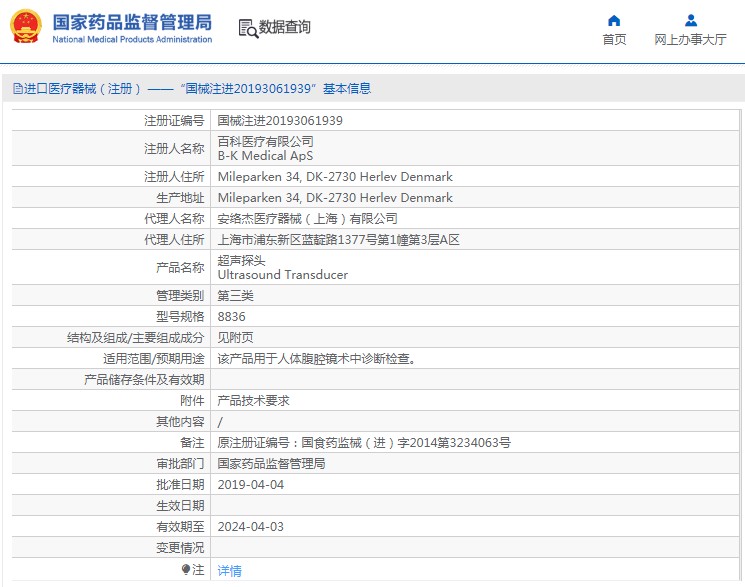This screenshot has width=745, height=587.
Task: Open the 数据查询 search icon
Action: pos(248,29)
